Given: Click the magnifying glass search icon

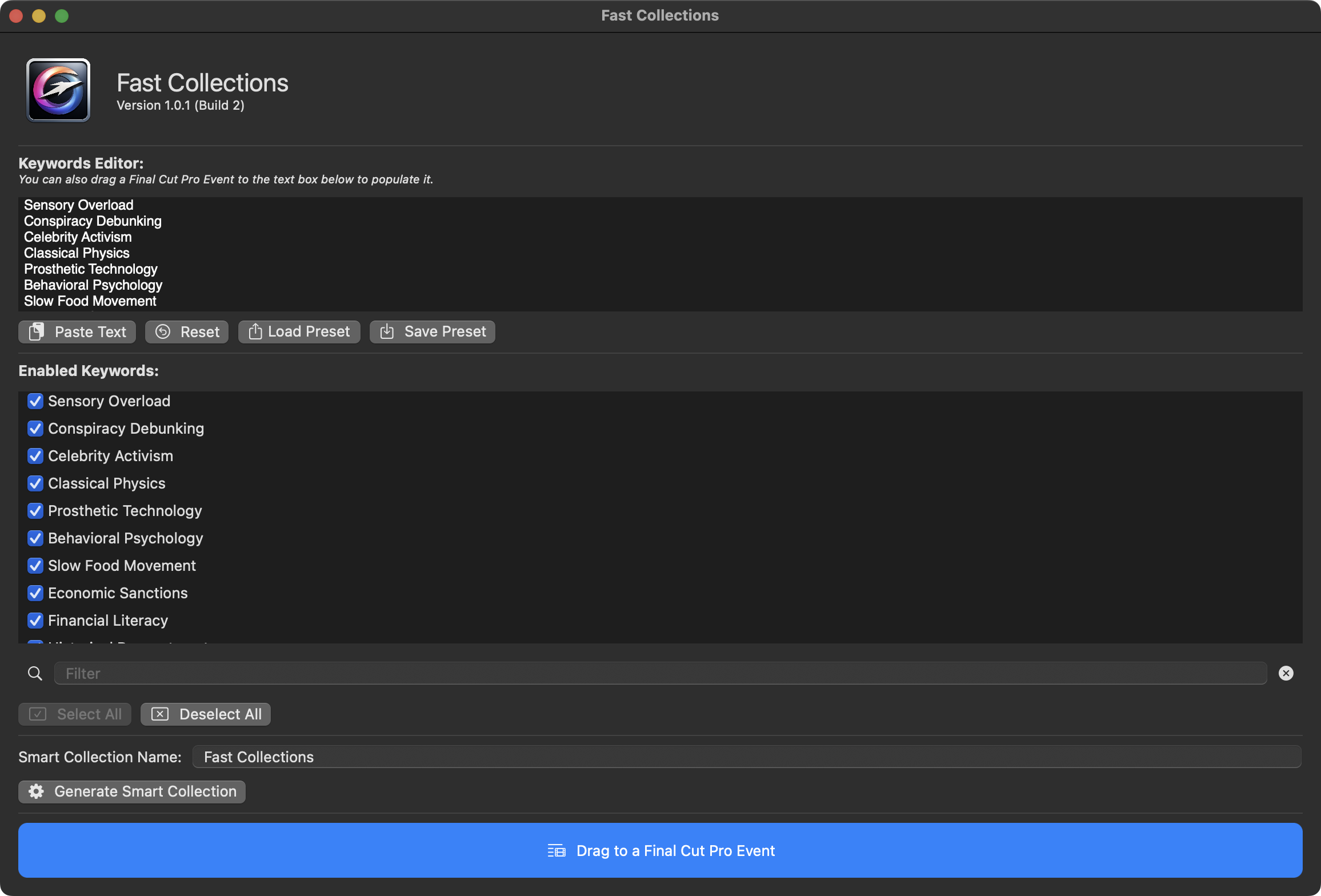Looking at the screenshot, I should 35,673.
